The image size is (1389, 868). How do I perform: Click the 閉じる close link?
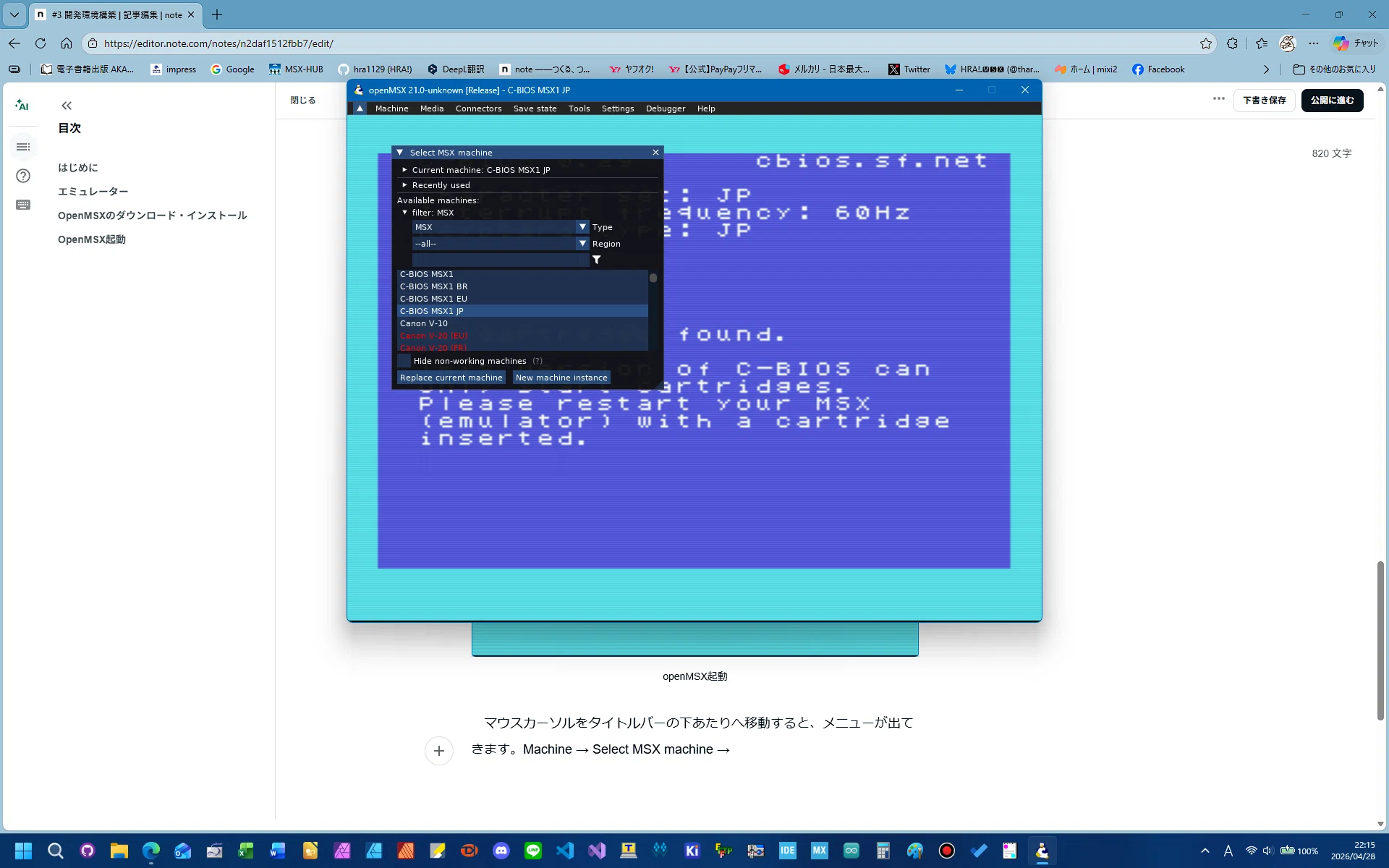303,101
